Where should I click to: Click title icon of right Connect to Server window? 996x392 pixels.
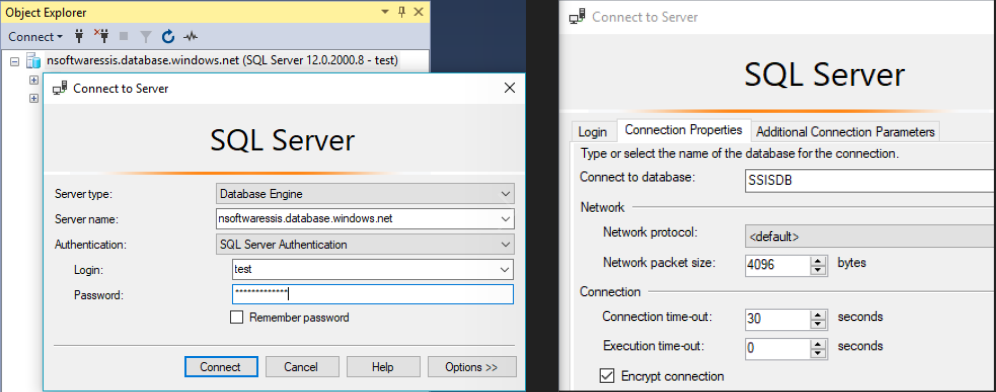tap(577, 17)
